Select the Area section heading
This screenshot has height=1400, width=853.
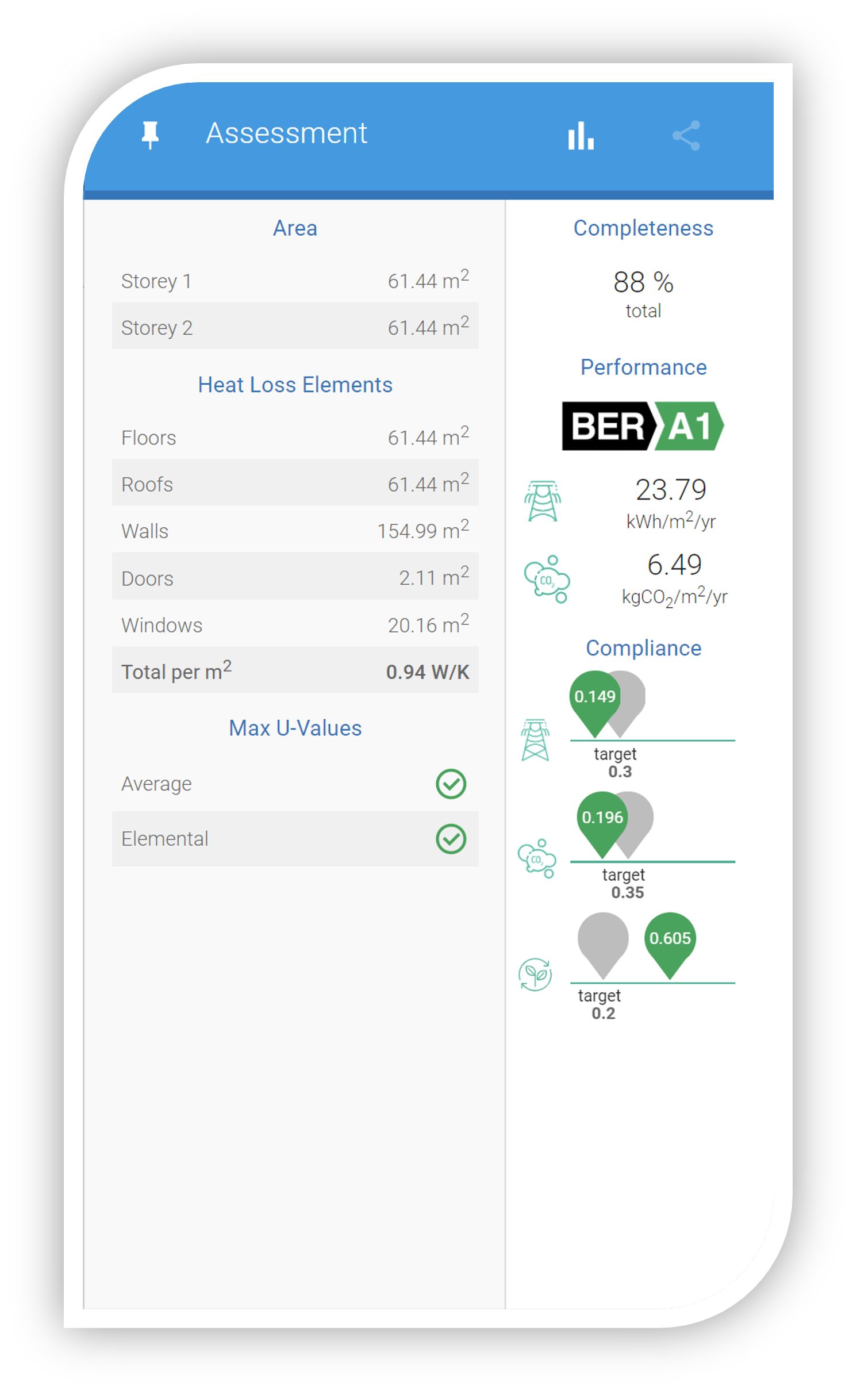pos(295,228)
